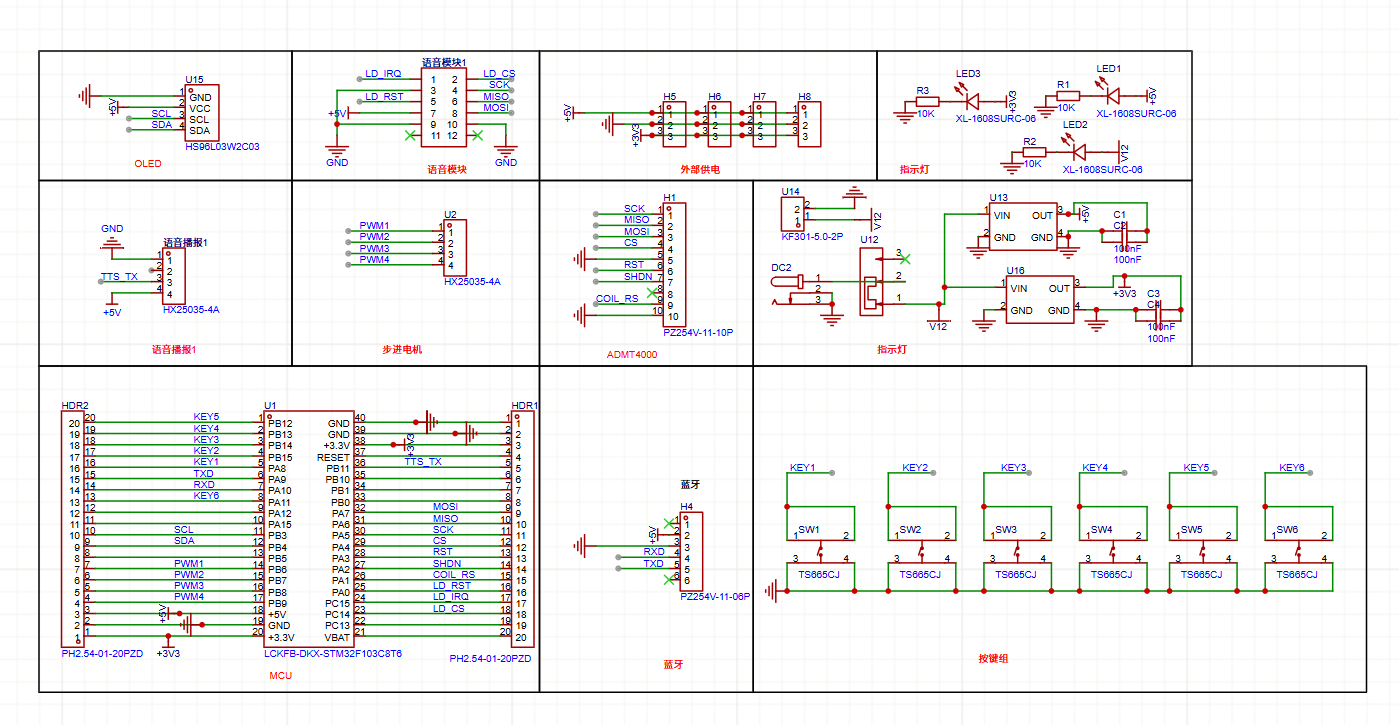The width and height of the screenshot is (1399, 725).
Task: Select resistor R1 symbol
Action: [x=1066, y=96]
